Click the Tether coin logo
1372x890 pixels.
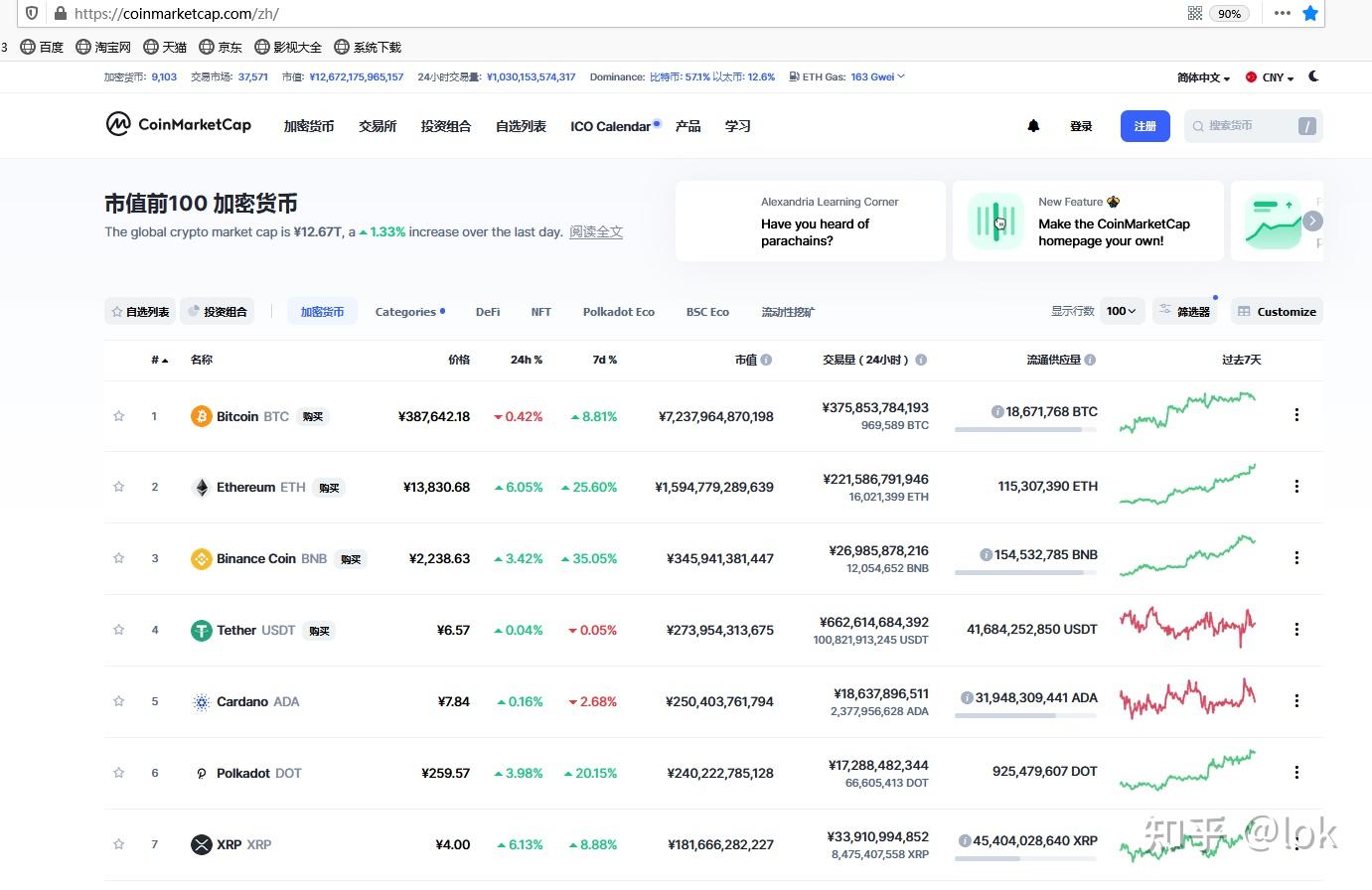tap(201, 631)
